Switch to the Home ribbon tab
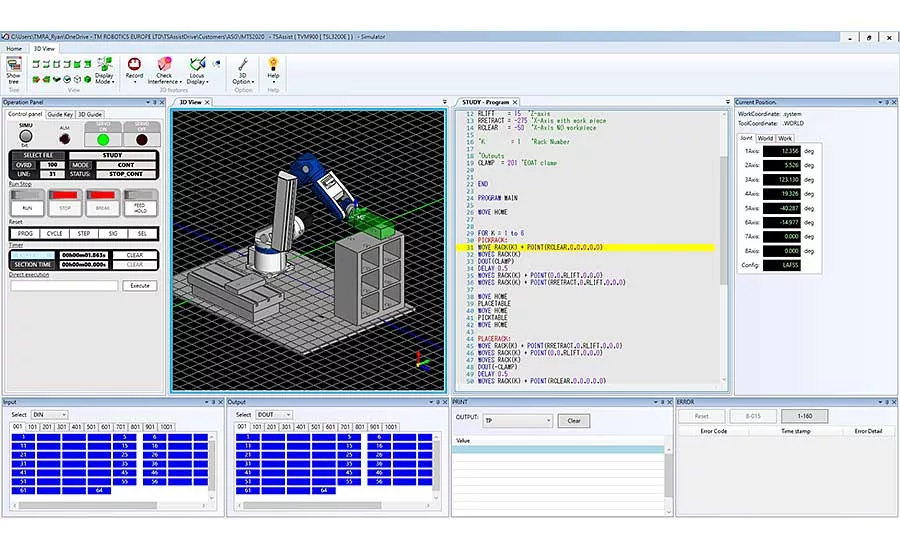 point(14,49)
